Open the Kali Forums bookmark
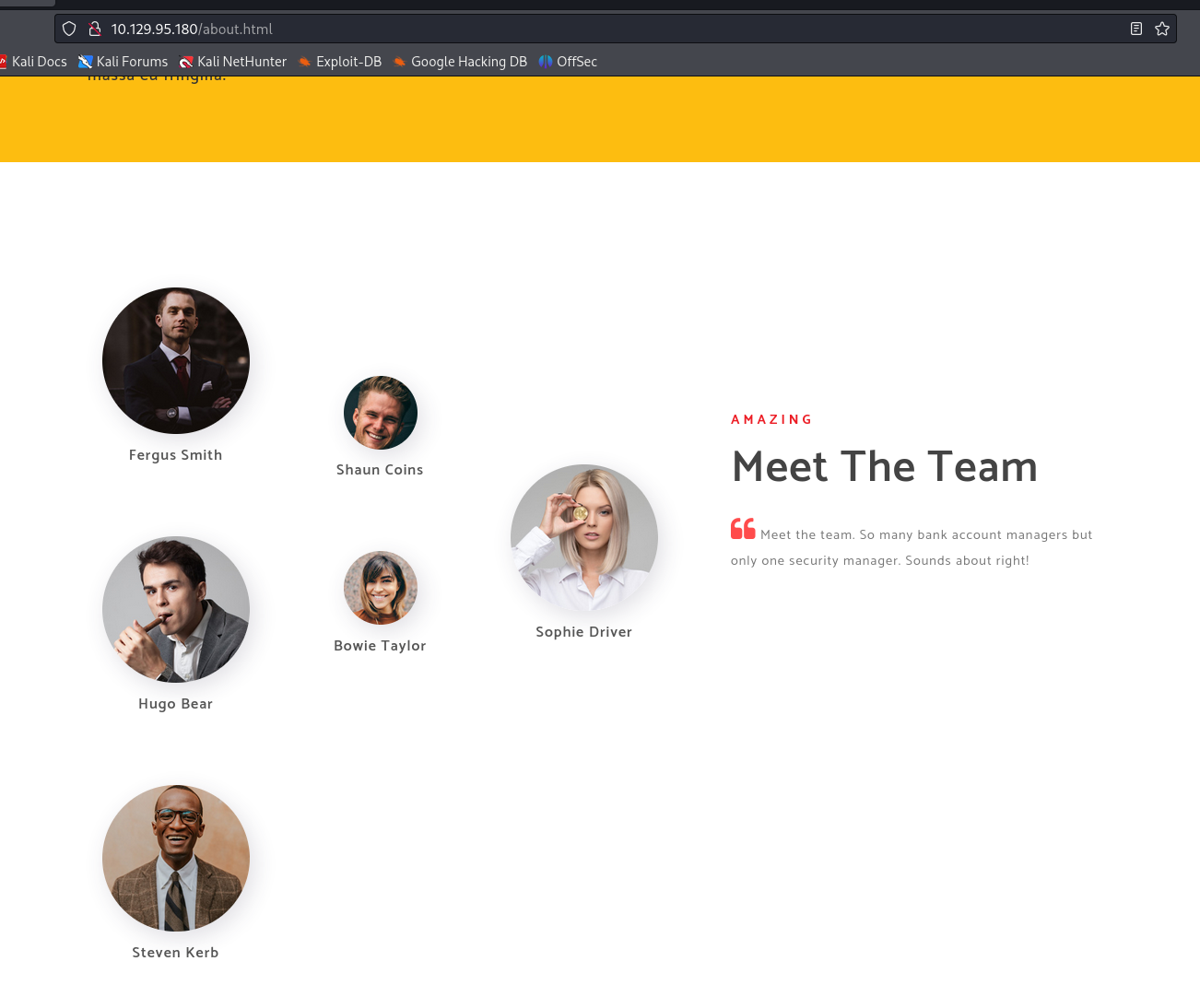 pos(124,62)
